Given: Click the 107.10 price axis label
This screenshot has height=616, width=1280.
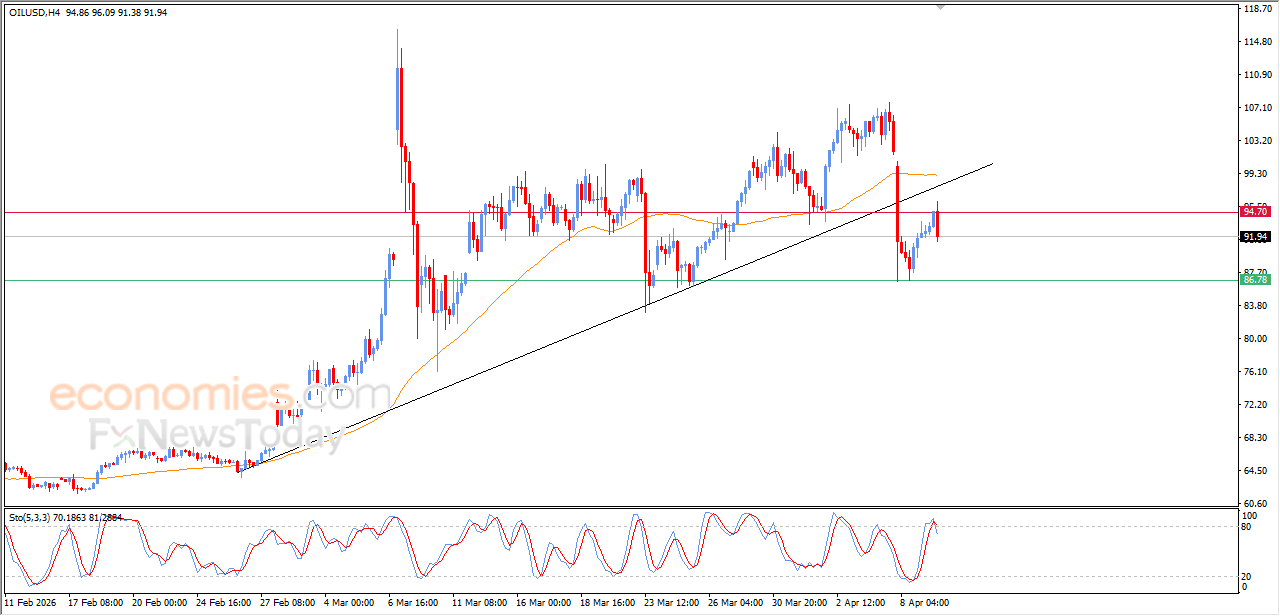Looking at the screenshot, I should pos(1256,108).
